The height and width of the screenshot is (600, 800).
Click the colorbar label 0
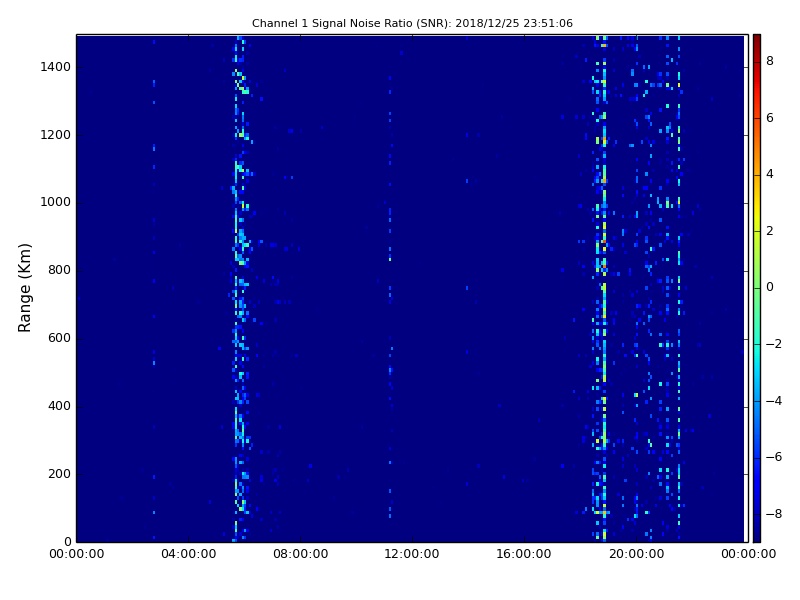click(x=770, y=287)
